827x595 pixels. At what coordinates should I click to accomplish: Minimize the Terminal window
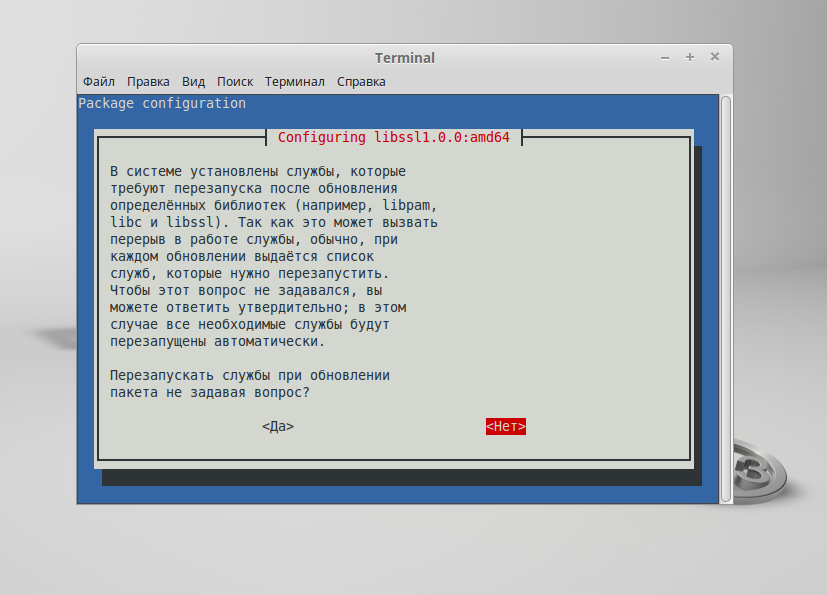click(665, 58)
